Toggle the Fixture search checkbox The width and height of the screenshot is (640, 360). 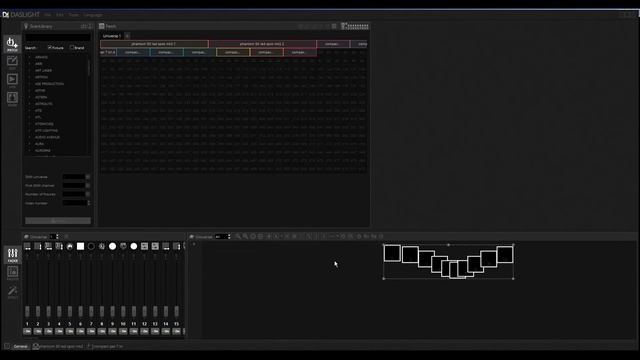point(49,47)
